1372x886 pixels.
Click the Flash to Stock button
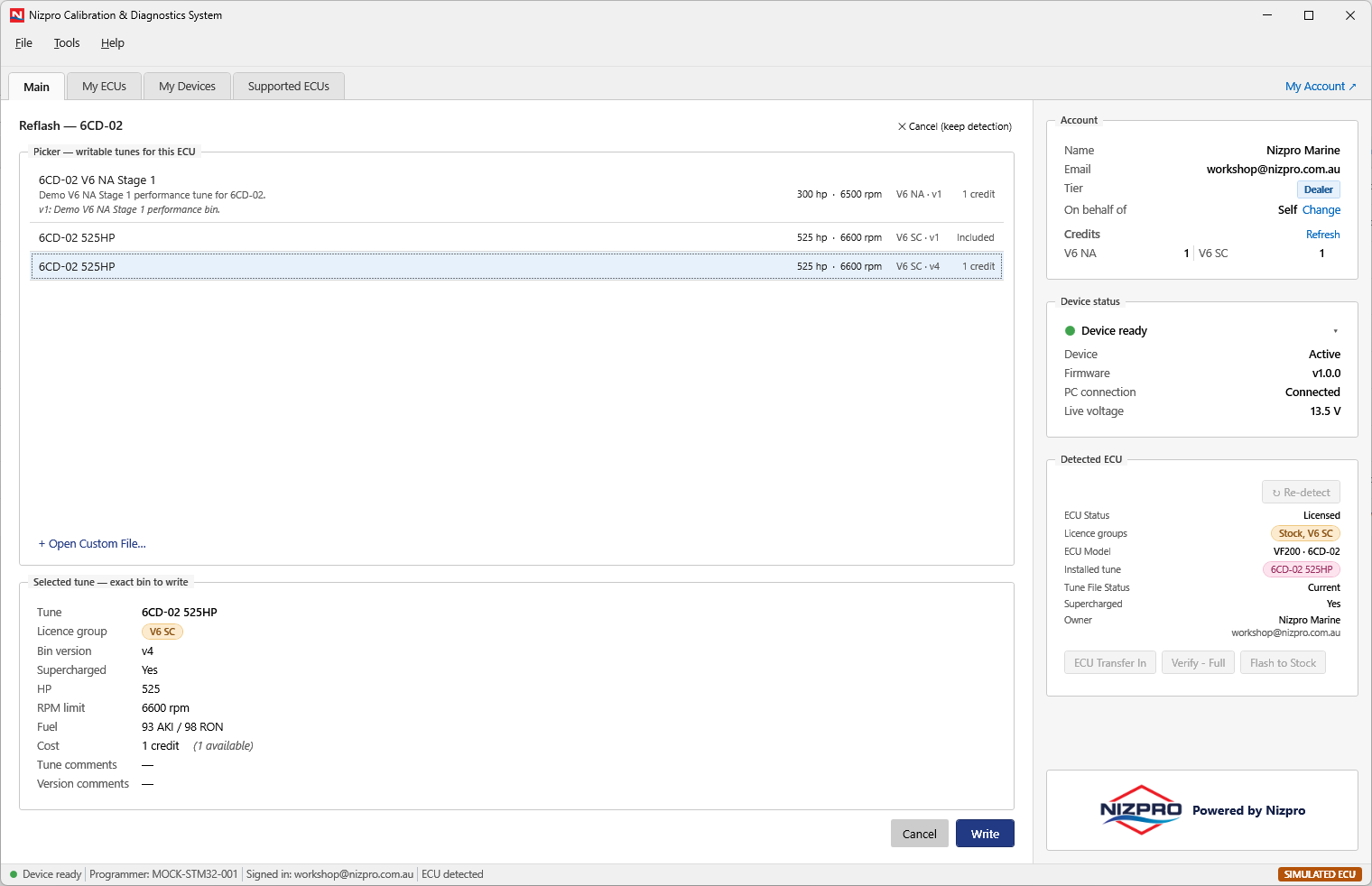click(1283, 663)
